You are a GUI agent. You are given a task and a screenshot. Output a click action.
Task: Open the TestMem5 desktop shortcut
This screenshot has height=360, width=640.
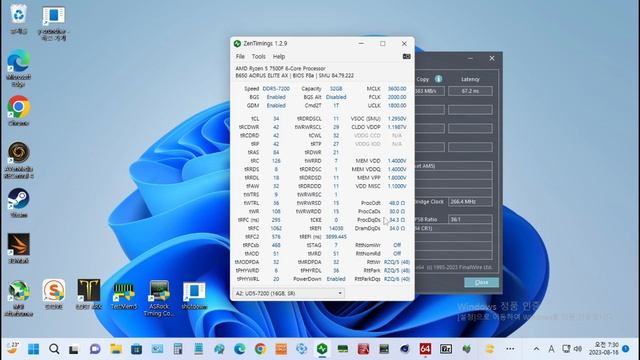pyautogui.click(x=124, y=294)
